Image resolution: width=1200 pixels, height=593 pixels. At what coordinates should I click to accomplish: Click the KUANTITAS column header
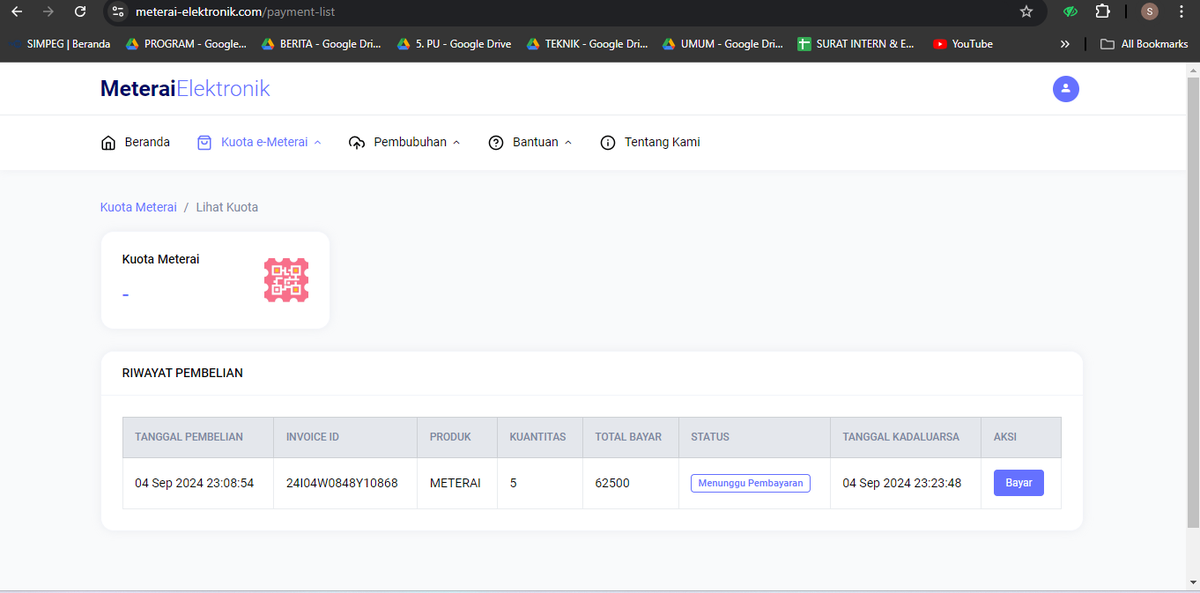click(x=538, y=437)
